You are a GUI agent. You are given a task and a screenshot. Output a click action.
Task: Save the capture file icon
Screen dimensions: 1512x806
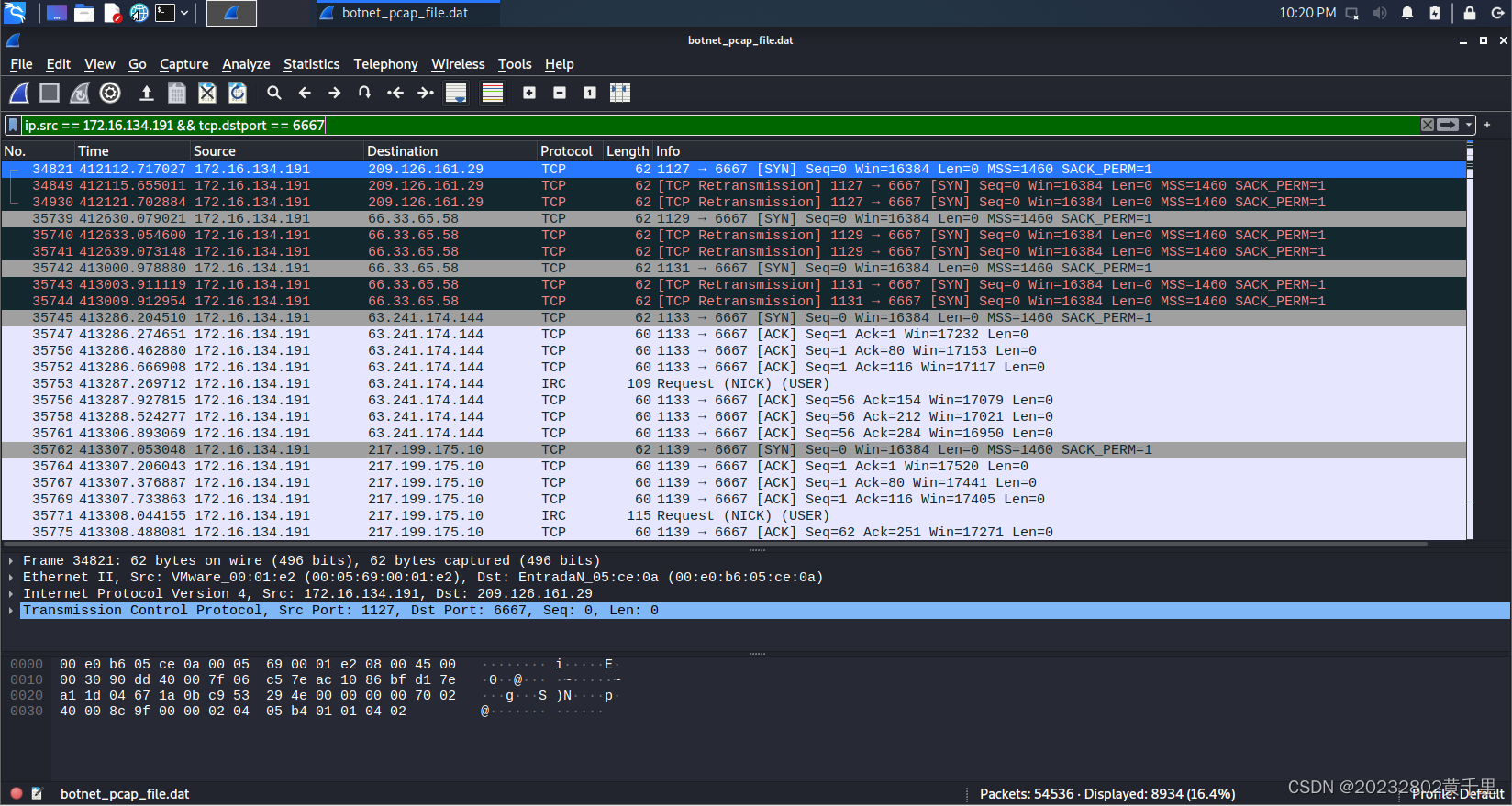pos(177,93)
